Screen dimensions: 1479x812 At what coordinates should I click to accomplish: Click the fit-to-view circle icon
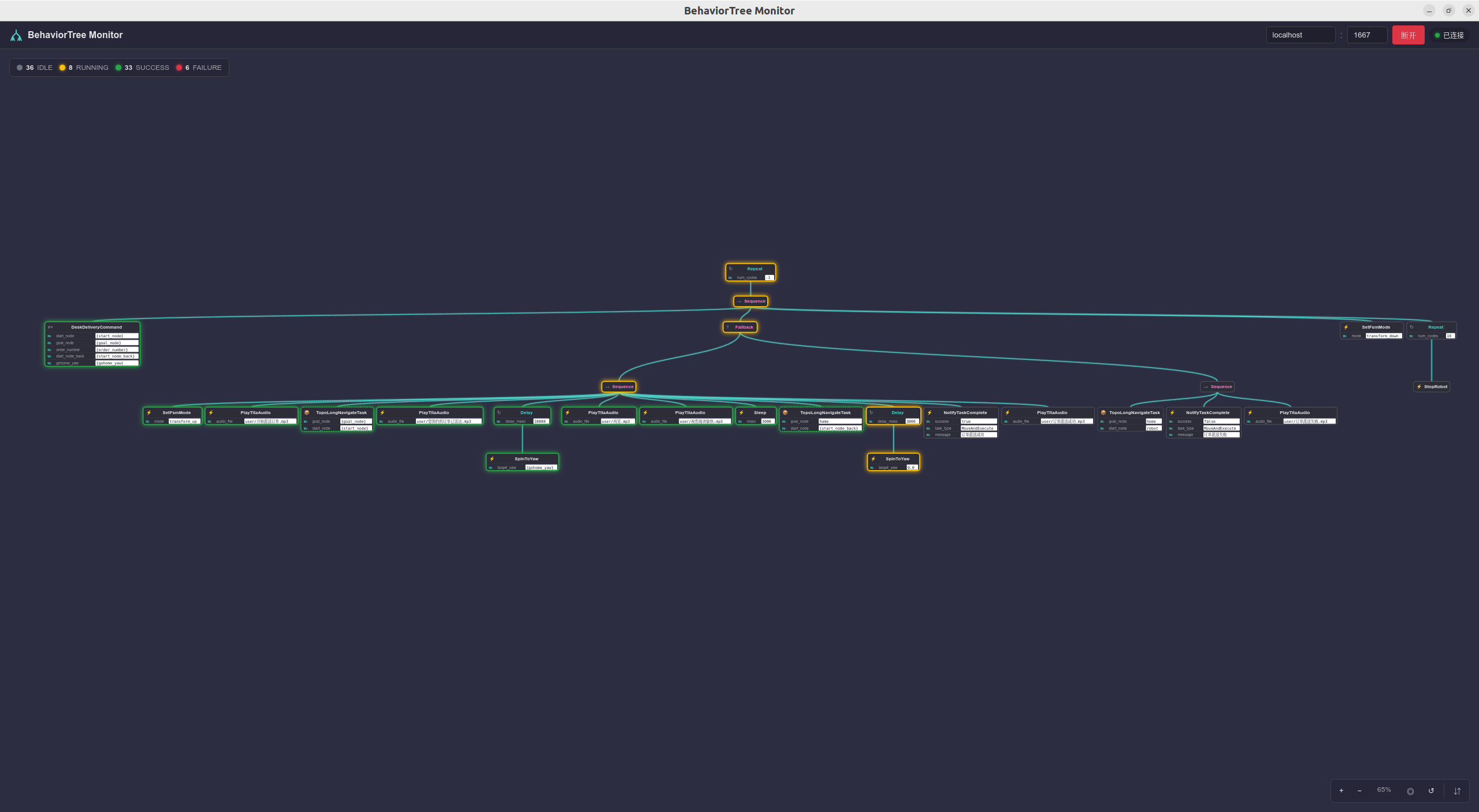(1410, 791)
